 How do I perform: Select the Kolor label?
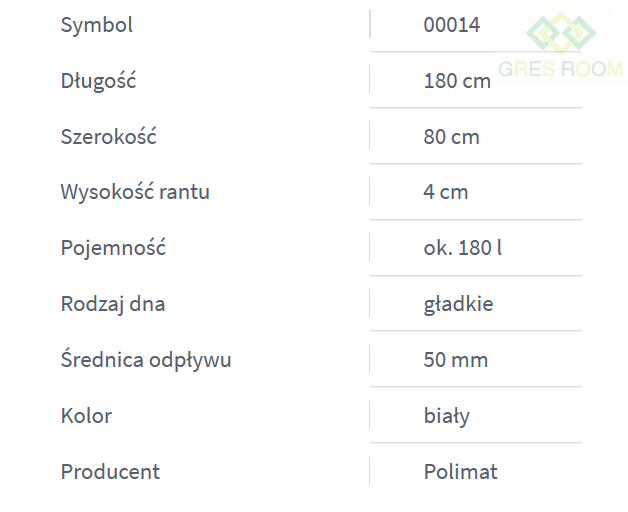tap(86, 416)
